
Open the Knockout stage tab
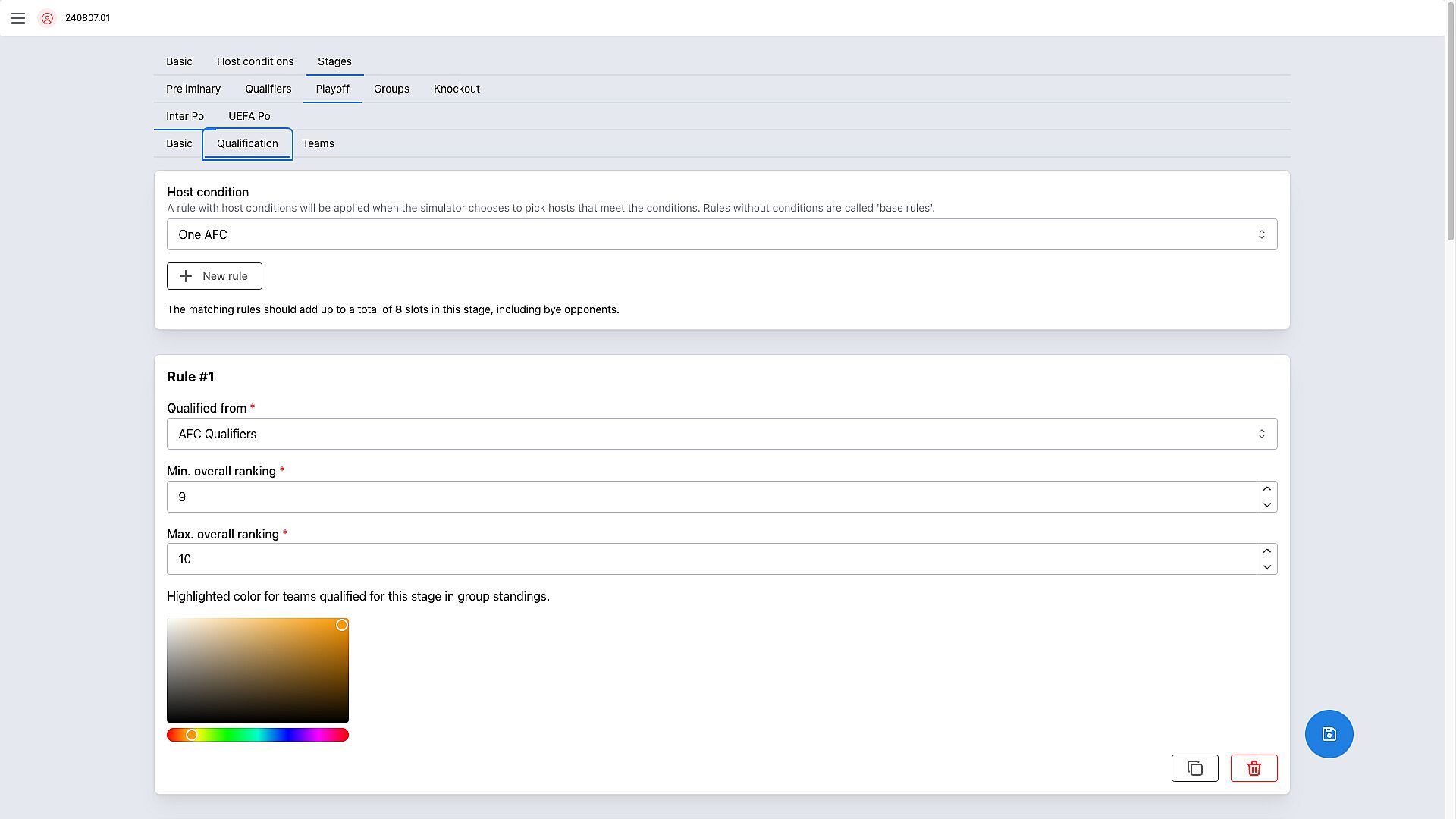457,89
